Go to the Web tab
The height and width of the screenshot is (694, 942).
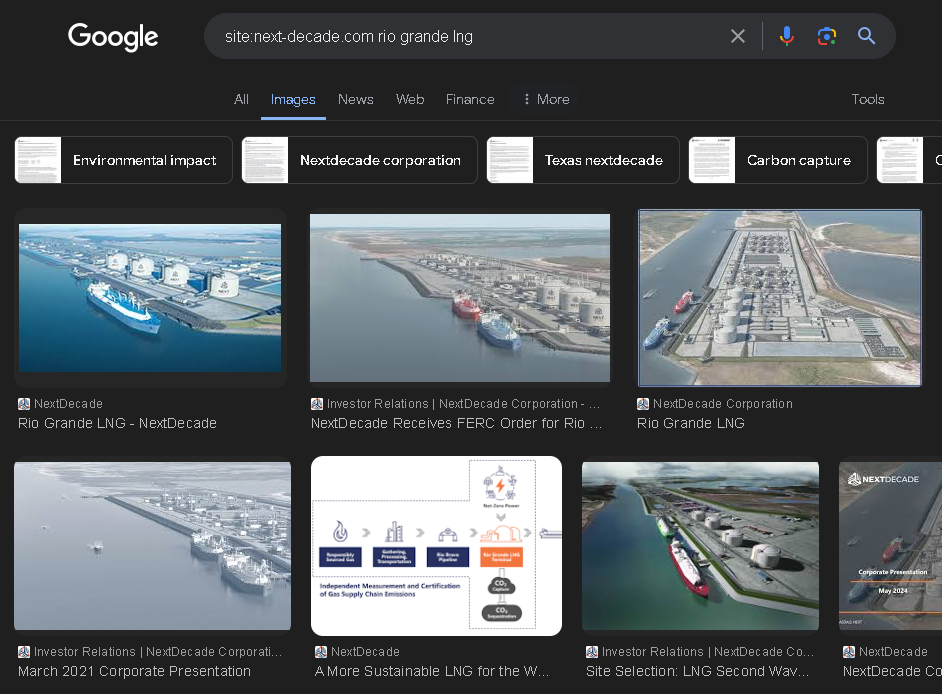point(410,100)
